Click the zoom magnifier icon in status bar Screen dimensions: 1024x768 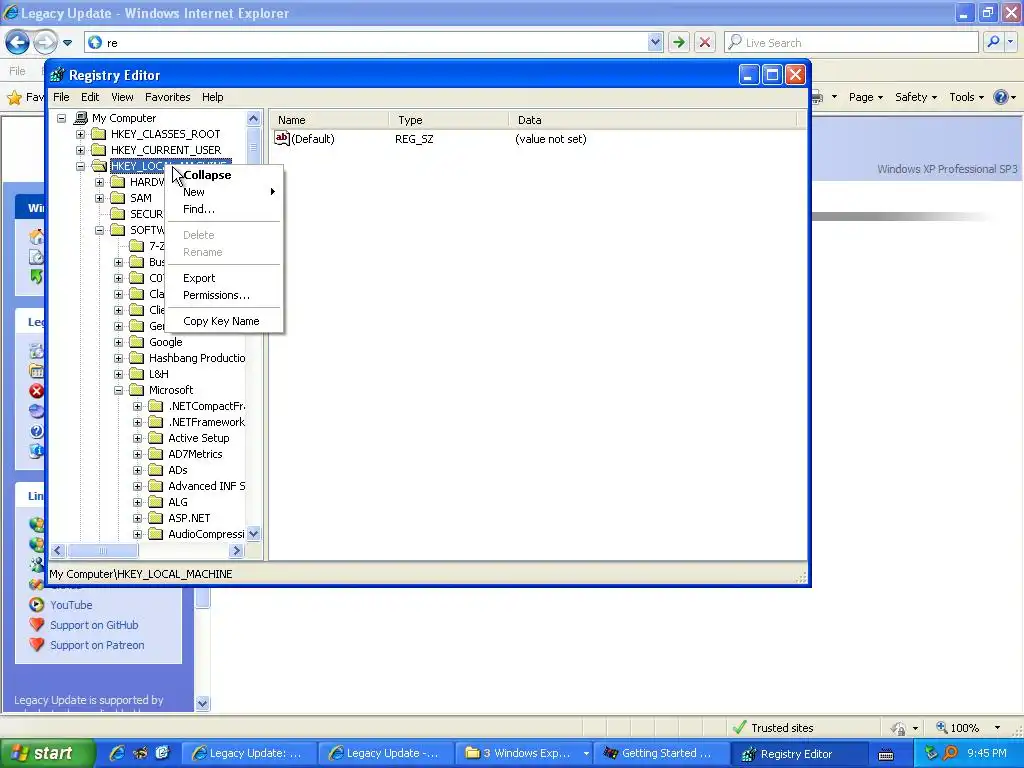click(942, 727)
